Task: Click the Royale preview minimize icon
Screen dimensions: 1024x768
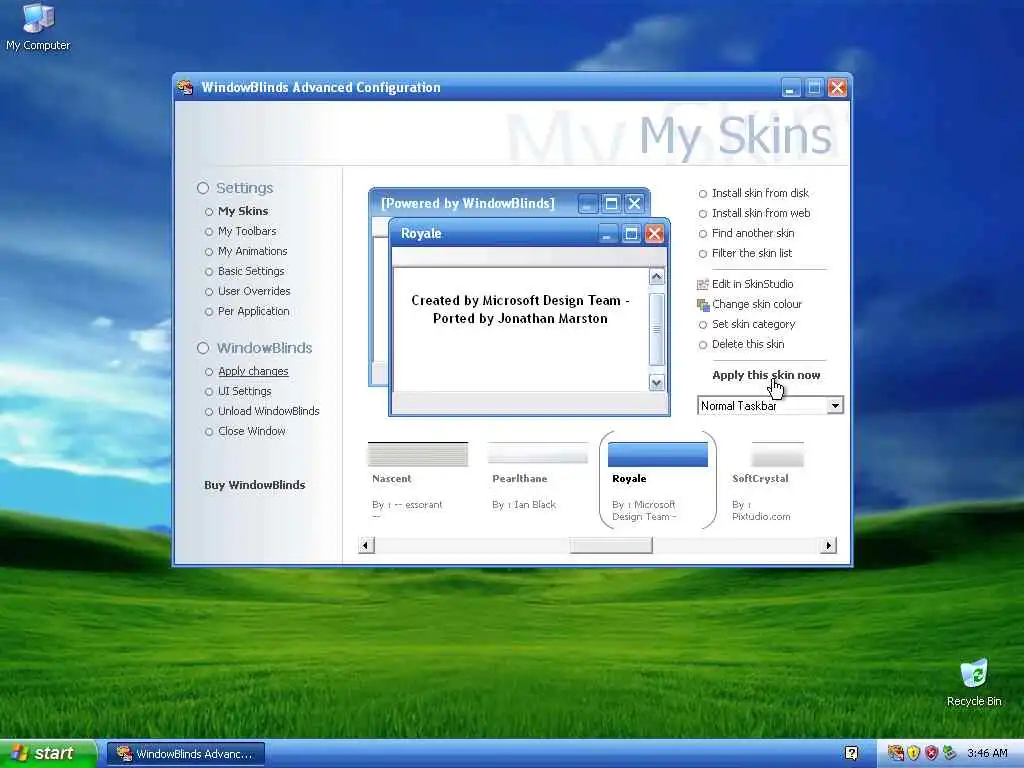Action: [607, 234]
